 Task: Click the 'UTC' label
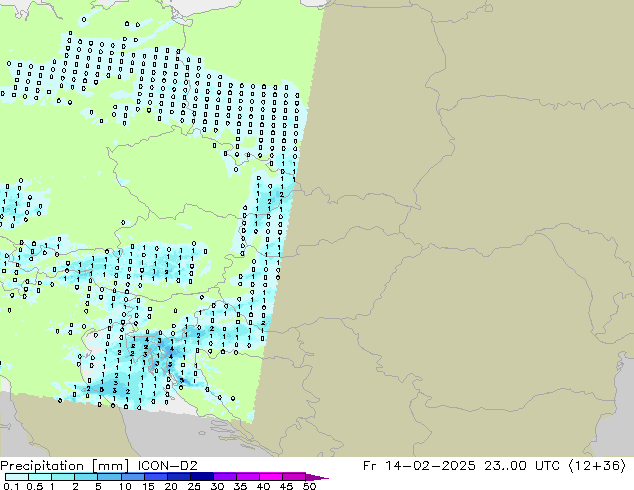547,465
